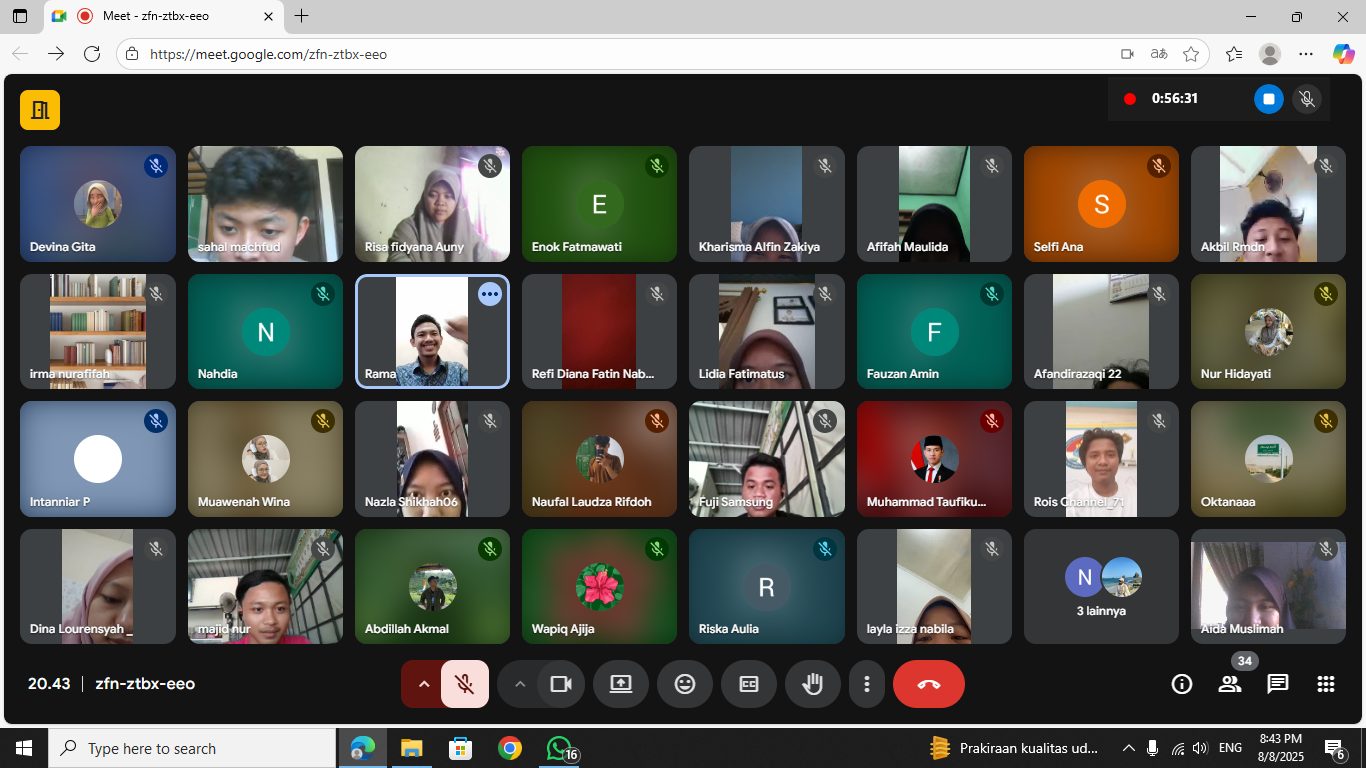This screenshot has height=768, width=1366.
Task: Click the present screen icon
Action: click(x=621, y=684)
